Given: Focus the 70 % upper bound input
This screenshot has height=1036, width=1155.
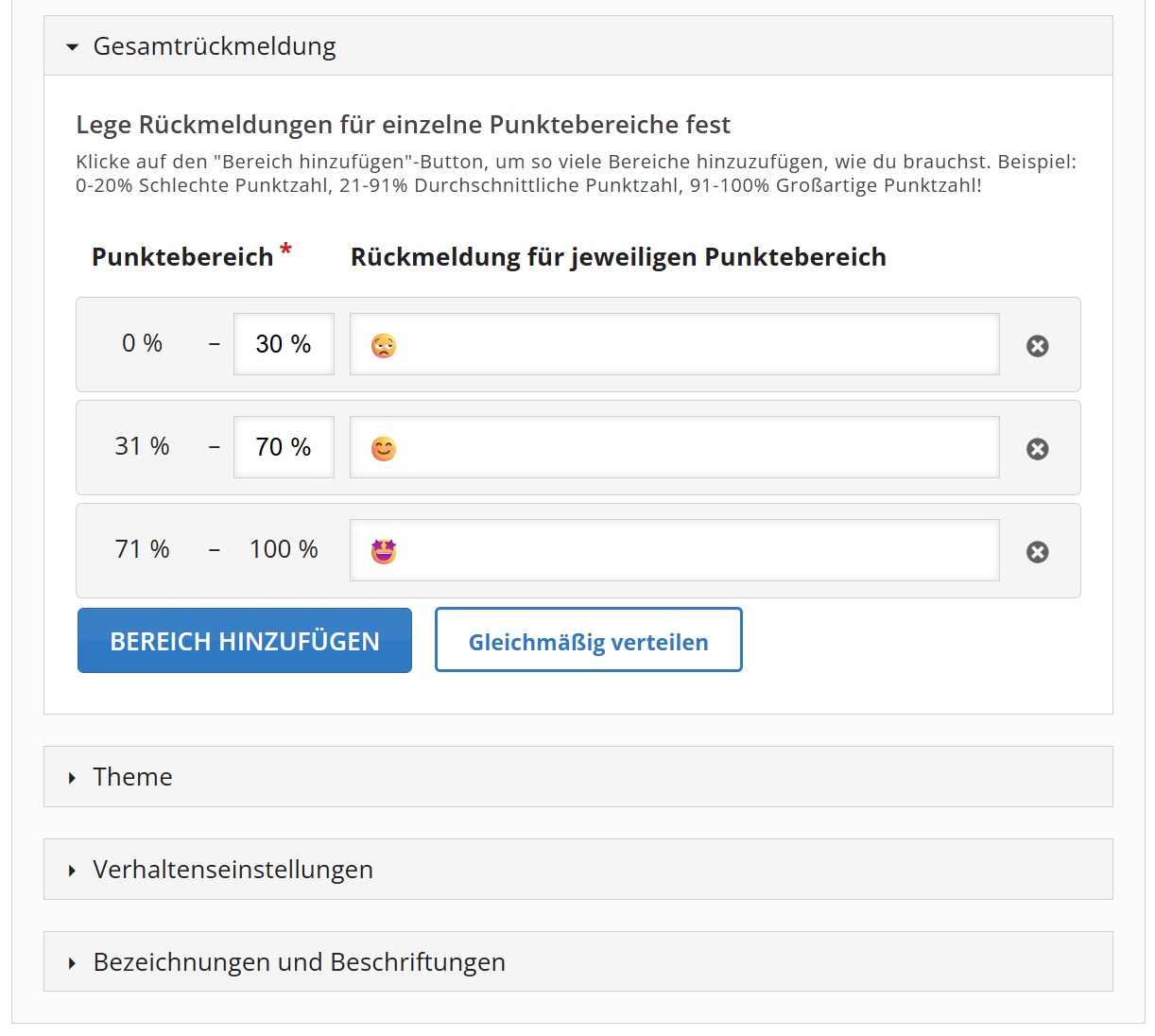Looking at the screenshot, I should (x=284, y=447).
